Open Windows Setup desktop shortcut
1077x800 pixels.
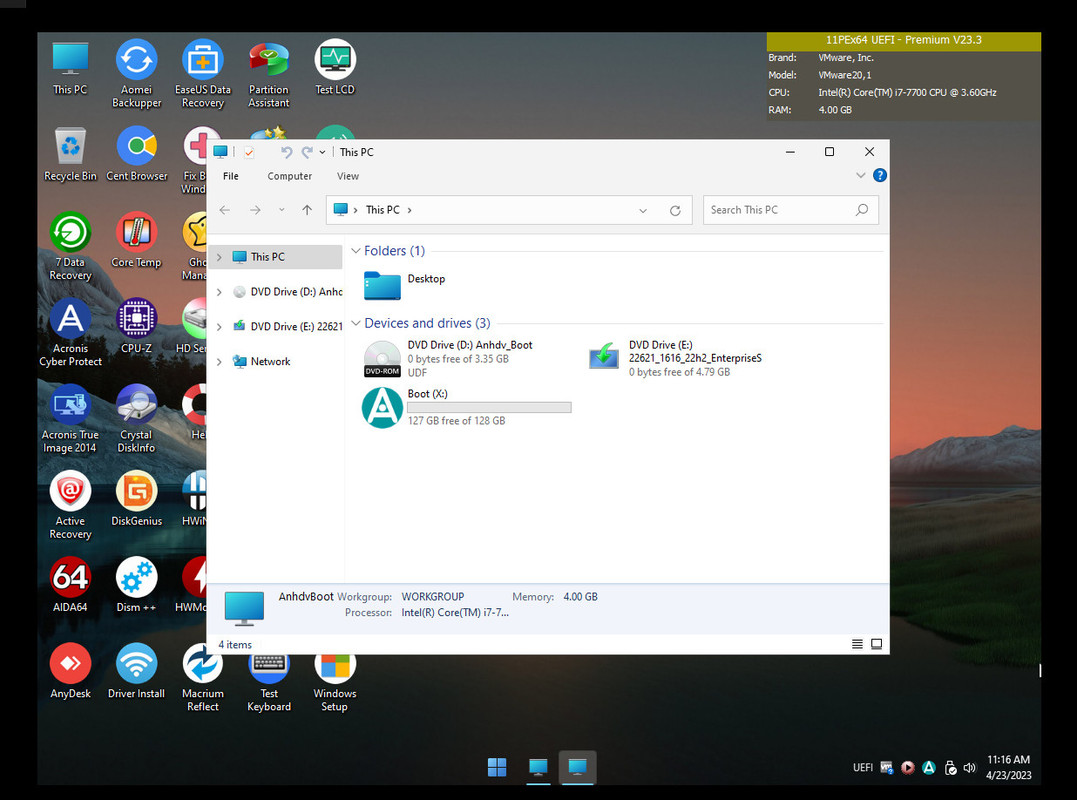[335, 684]
